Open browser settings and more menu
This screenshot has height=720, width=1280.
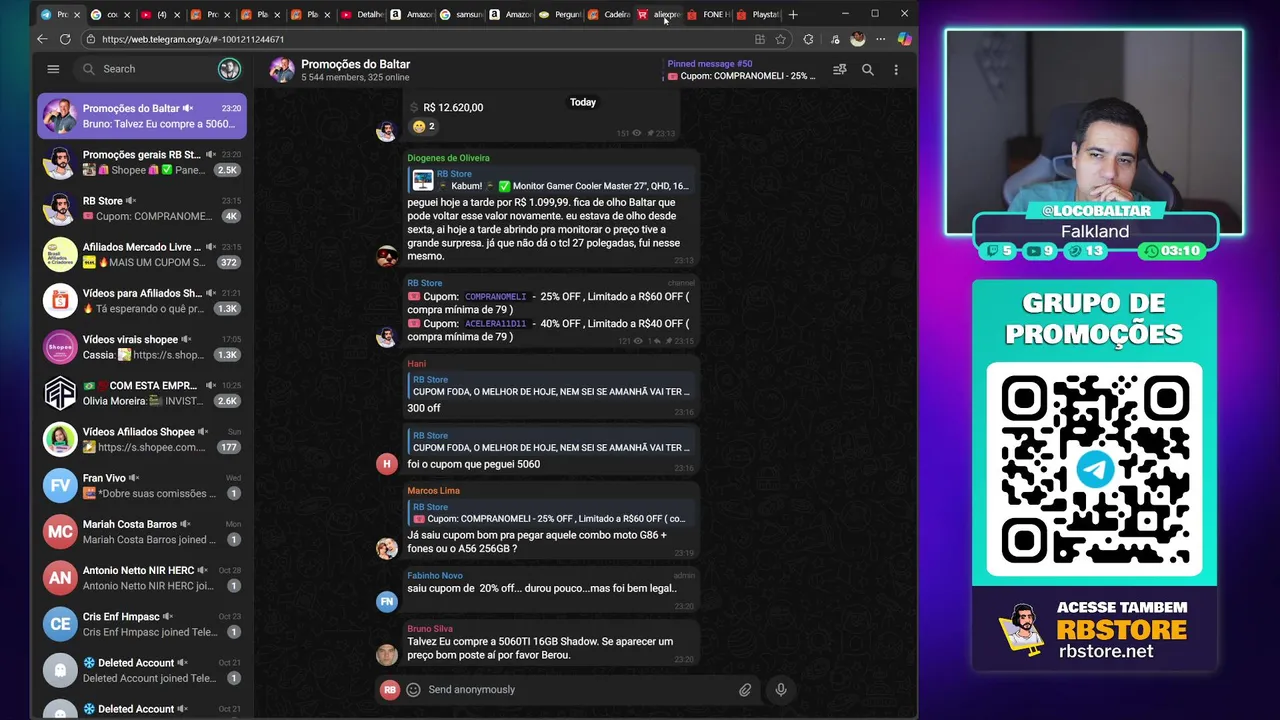tap(880, 39)
